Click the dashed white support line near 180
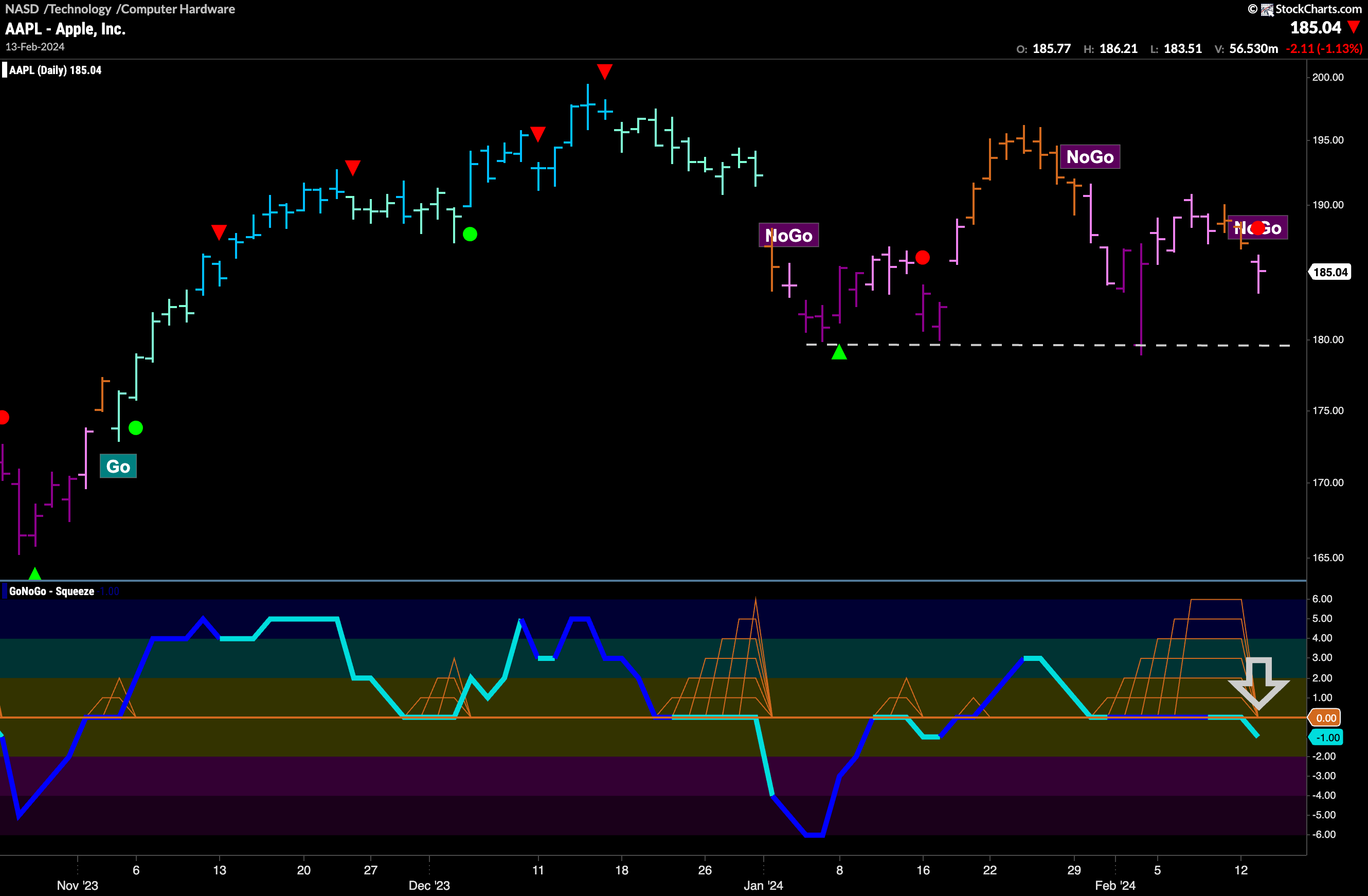Viewport: 1368px width, 896px height. click(x=1048, y=345)
